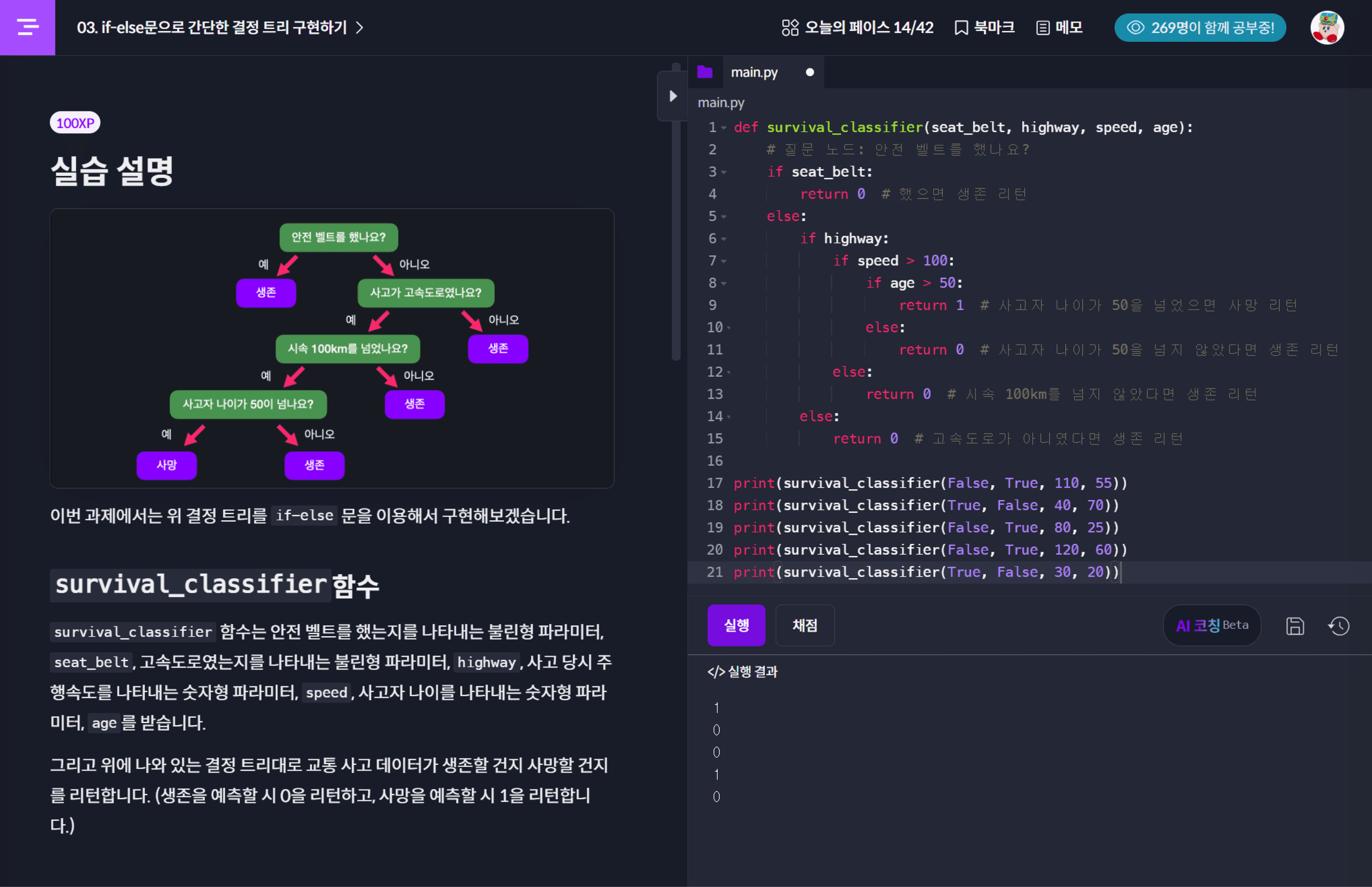
Task: Click the save disk icon
Action: [x=1295, y=625]
